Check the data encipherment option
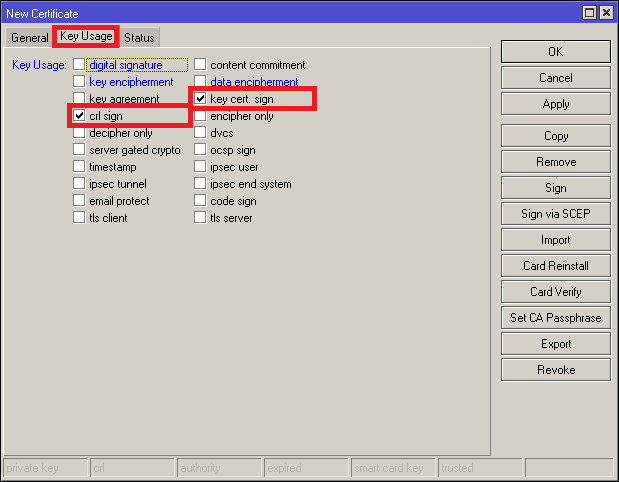This screenshot has width=619, height=482. 200,82
